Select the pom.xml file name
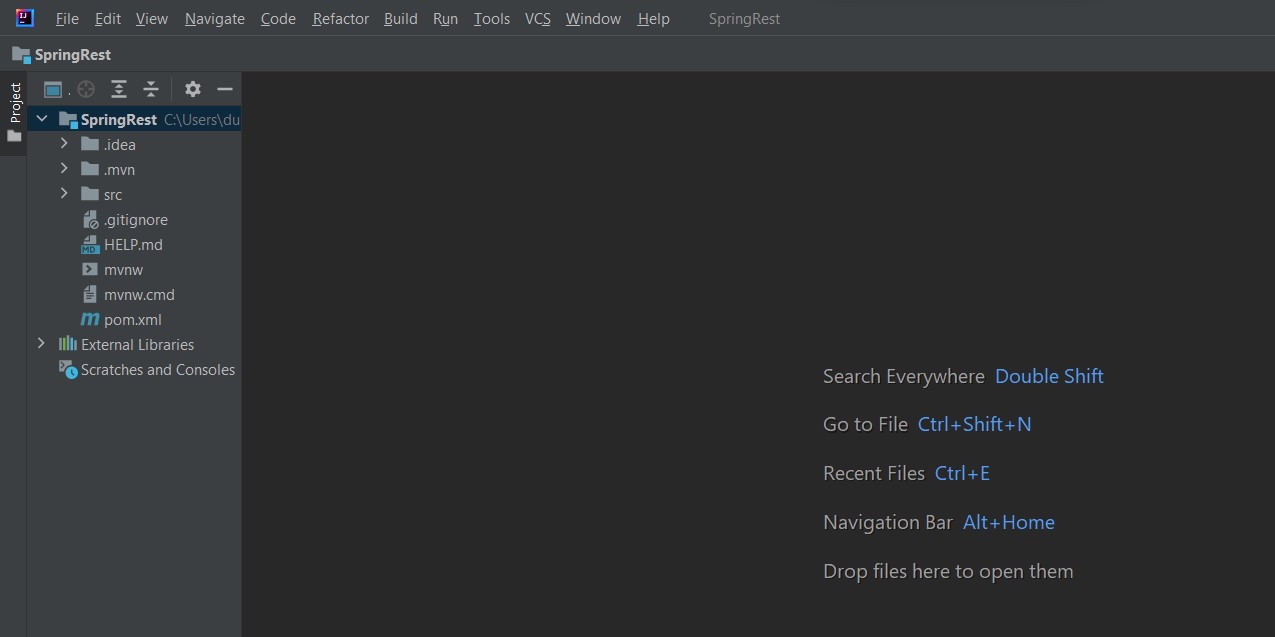Viewport: 1275px width, 637px height. (133, 319)
